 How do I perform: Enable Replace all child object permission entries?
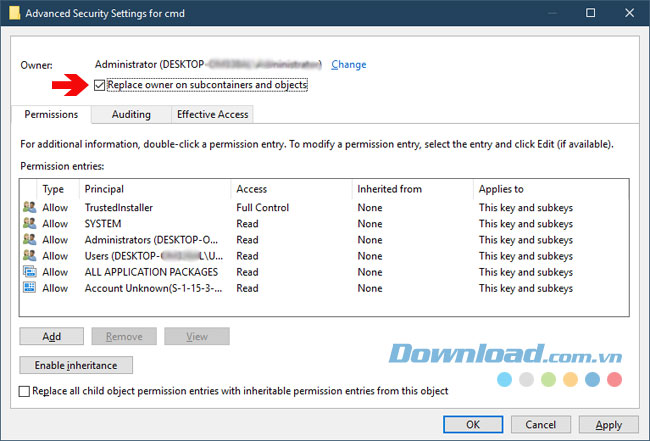point(24,391)
